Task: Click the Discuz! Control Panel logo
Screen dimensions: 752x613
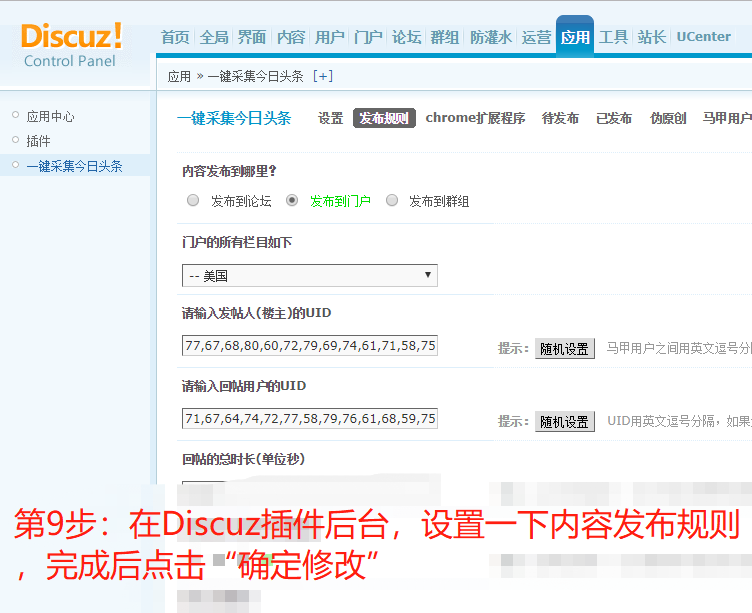Action: point(71,45)
